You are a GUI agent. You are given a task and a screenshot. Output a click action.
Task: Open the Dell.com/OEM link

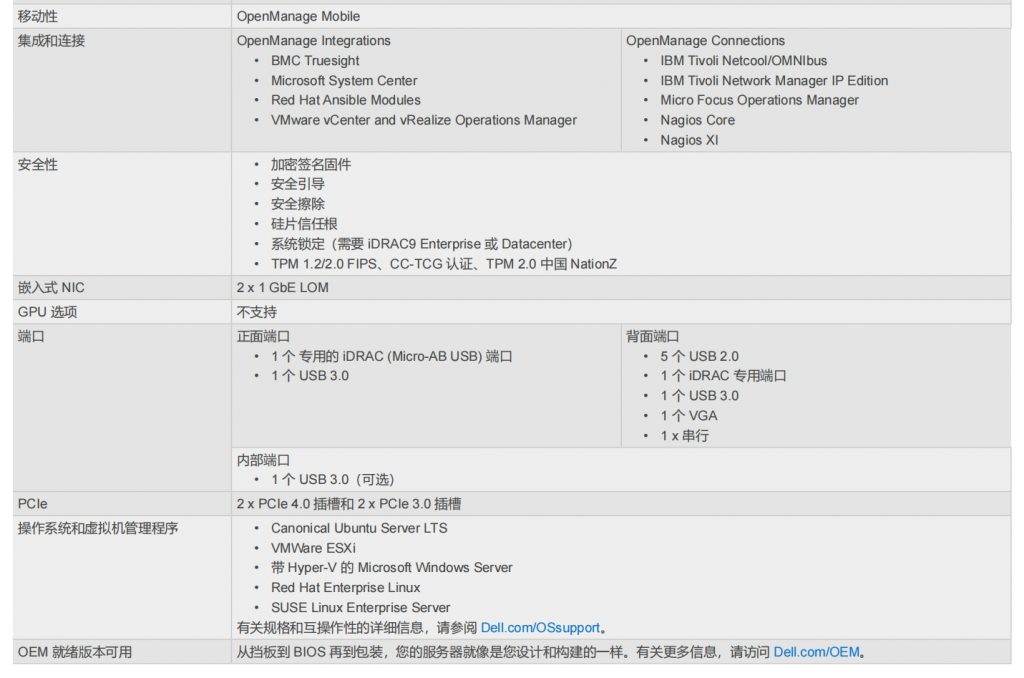point(817,652)
